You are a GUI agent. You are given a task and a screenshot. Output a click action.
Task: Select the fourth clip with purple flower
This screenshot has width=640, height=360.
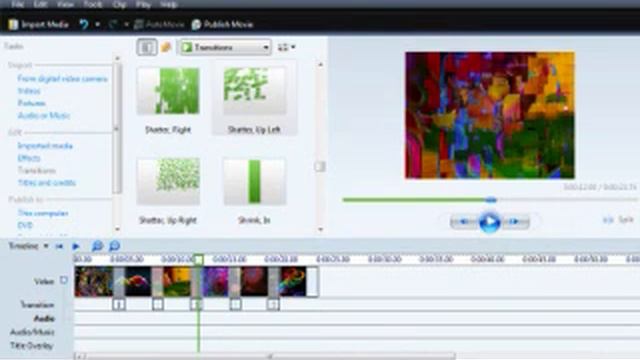[215, 281]
